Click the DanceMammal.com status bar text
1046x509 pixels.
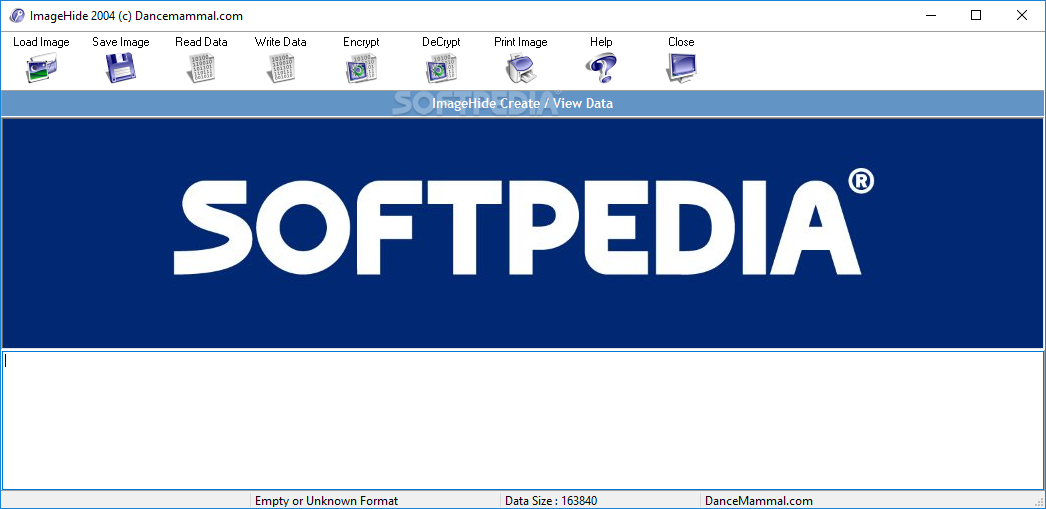759,500
